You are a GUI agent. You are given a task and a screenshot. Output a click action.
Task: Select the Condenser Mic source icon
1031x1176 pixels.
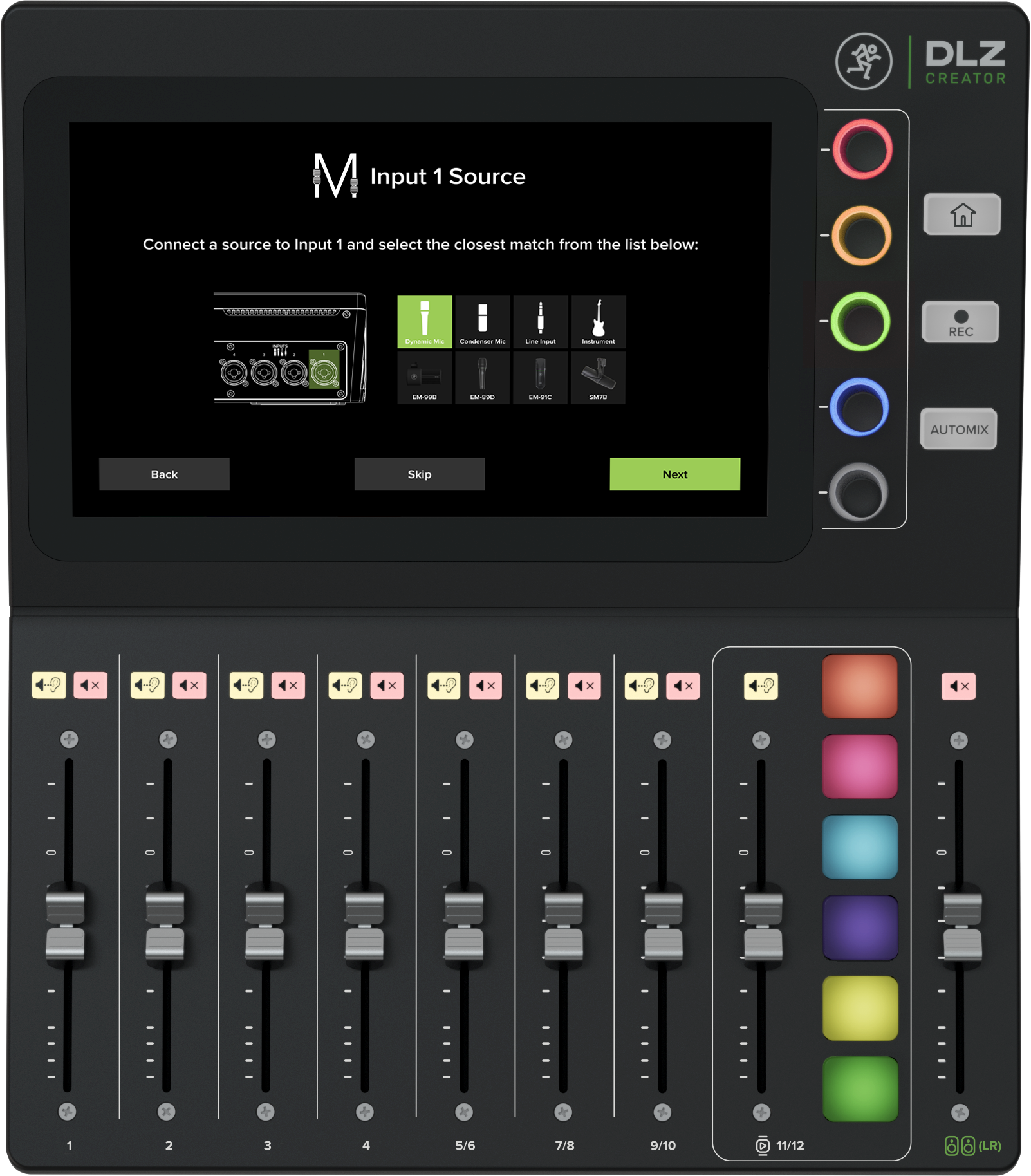(482, 321)
